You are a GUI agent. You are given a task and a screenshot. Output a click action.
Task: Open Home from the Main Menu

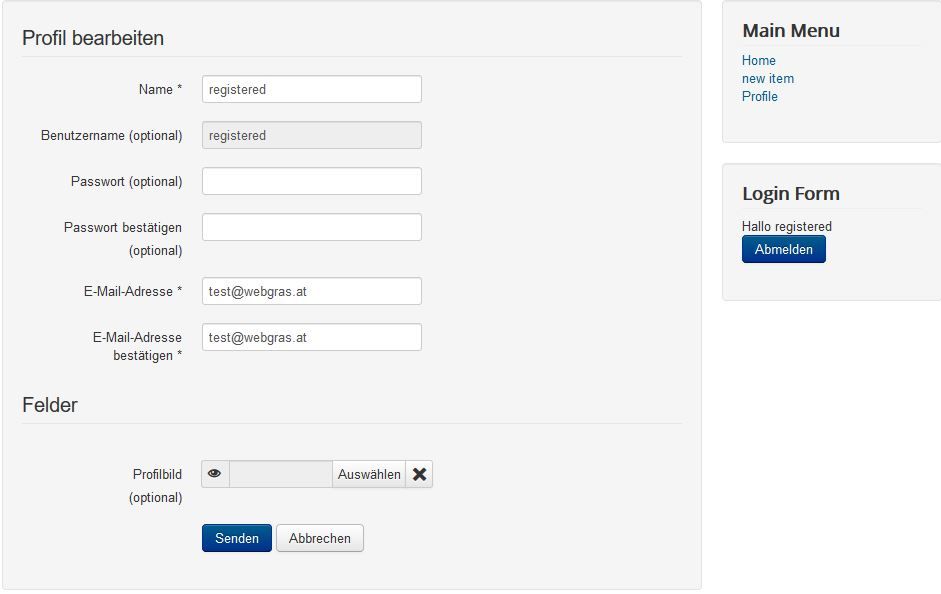point(758,60)
